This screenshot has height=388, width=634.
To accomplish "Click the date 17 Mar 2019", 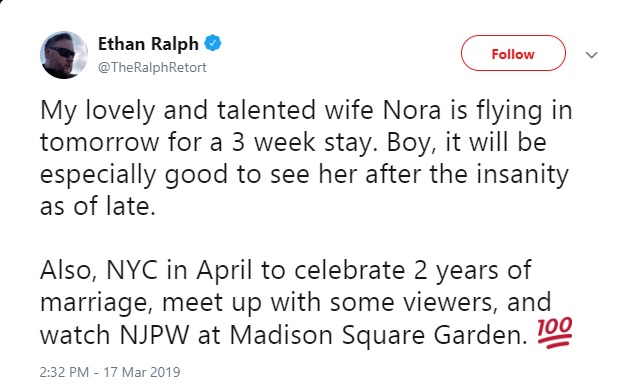I will coord(142,372).
